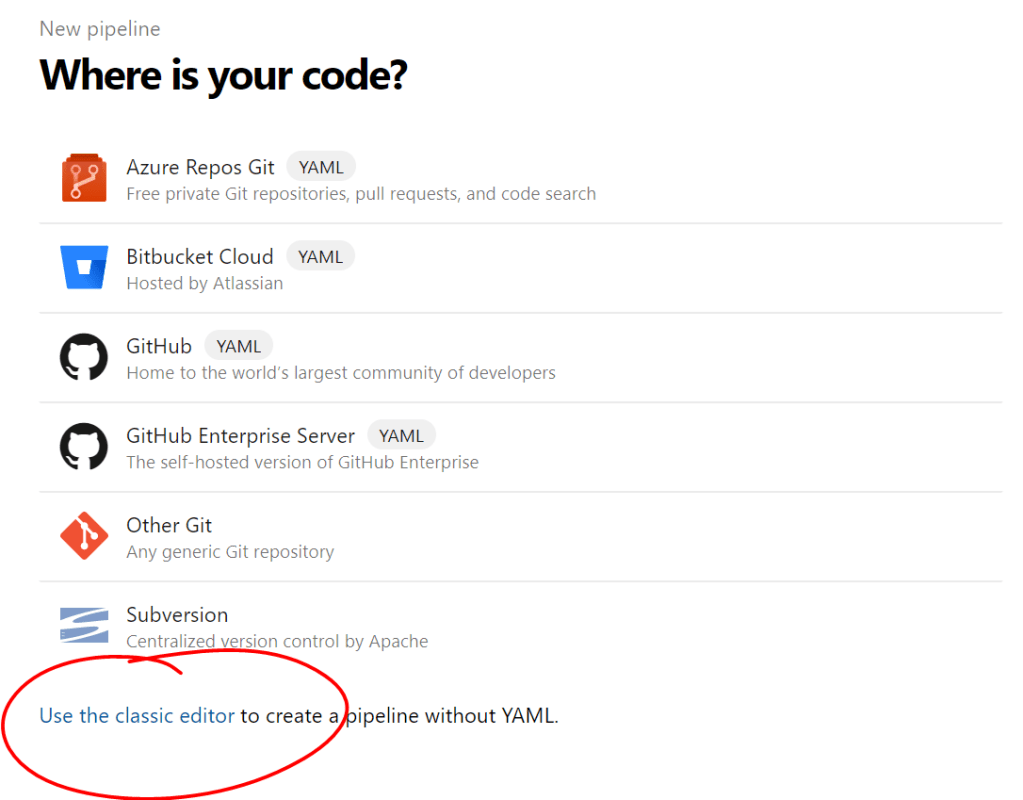Click the GitHub Enterprise Server icon

[84, 447]
